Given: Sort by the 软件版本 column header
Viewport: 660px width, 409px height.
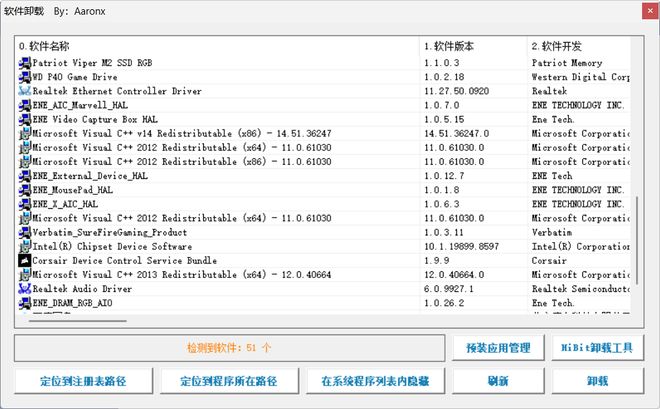Looking at the screenshot, I should click(473, 46).
